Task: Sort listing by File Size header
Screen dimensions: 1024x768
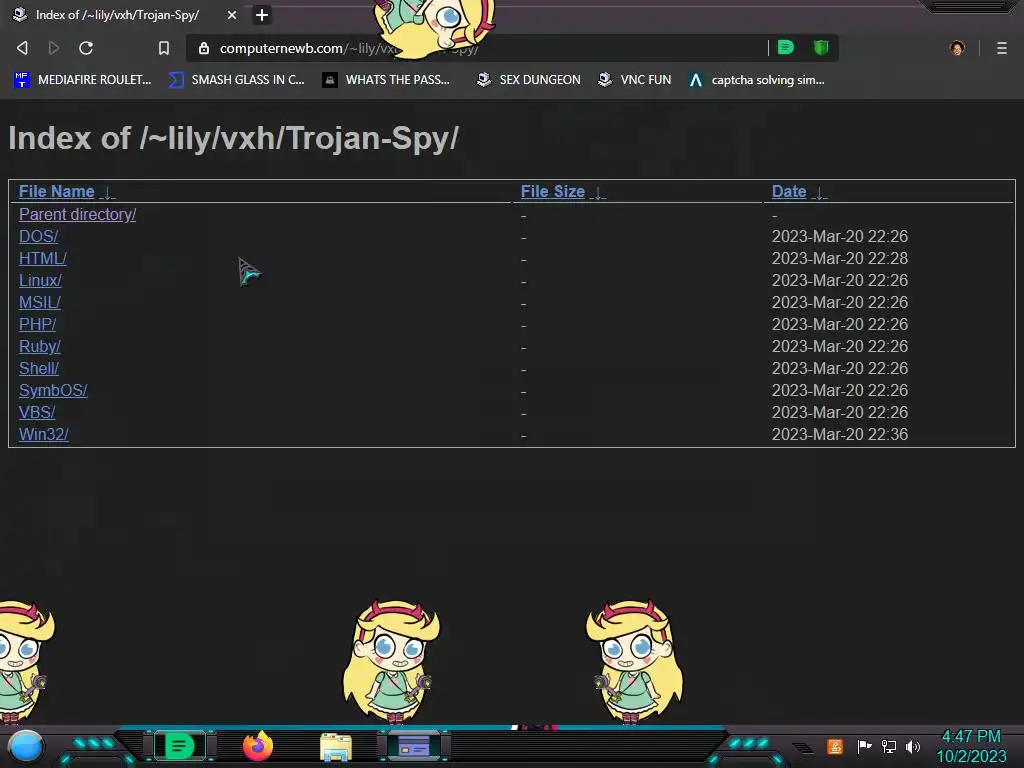Action: [x=552, y=191]
